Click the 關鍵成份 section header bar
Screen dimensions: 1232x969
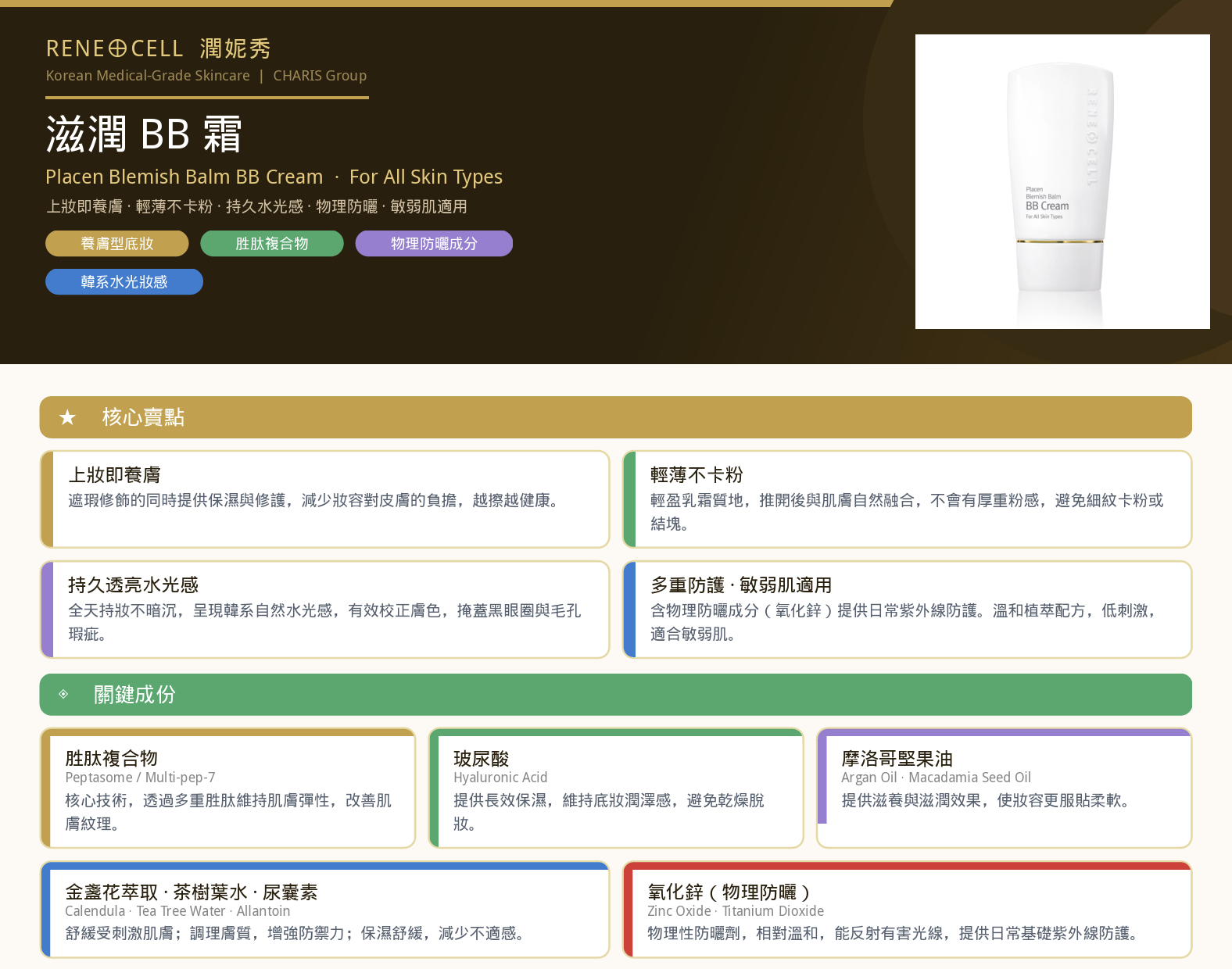coord(616,695)
